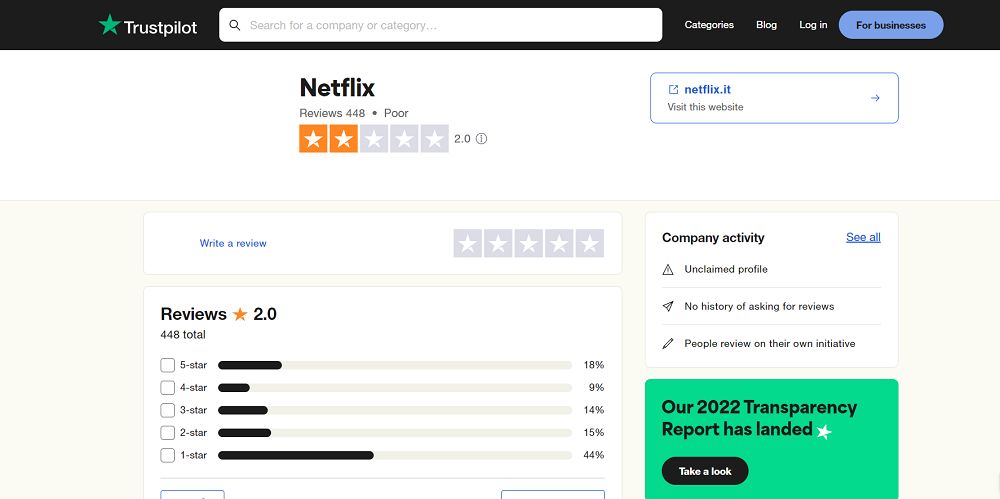This screenshot has width=1000, height=499.
Task: Click the orange star next to Reviews 2.0
Action: point(240,314)
